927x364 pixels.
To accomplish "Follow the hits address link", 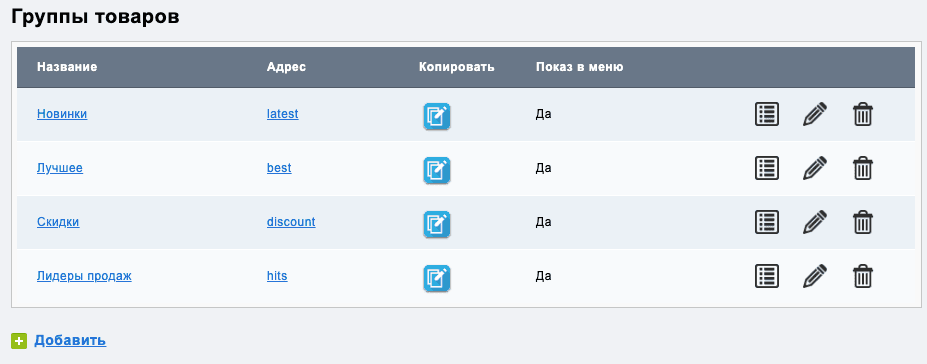I will point(277,276).
